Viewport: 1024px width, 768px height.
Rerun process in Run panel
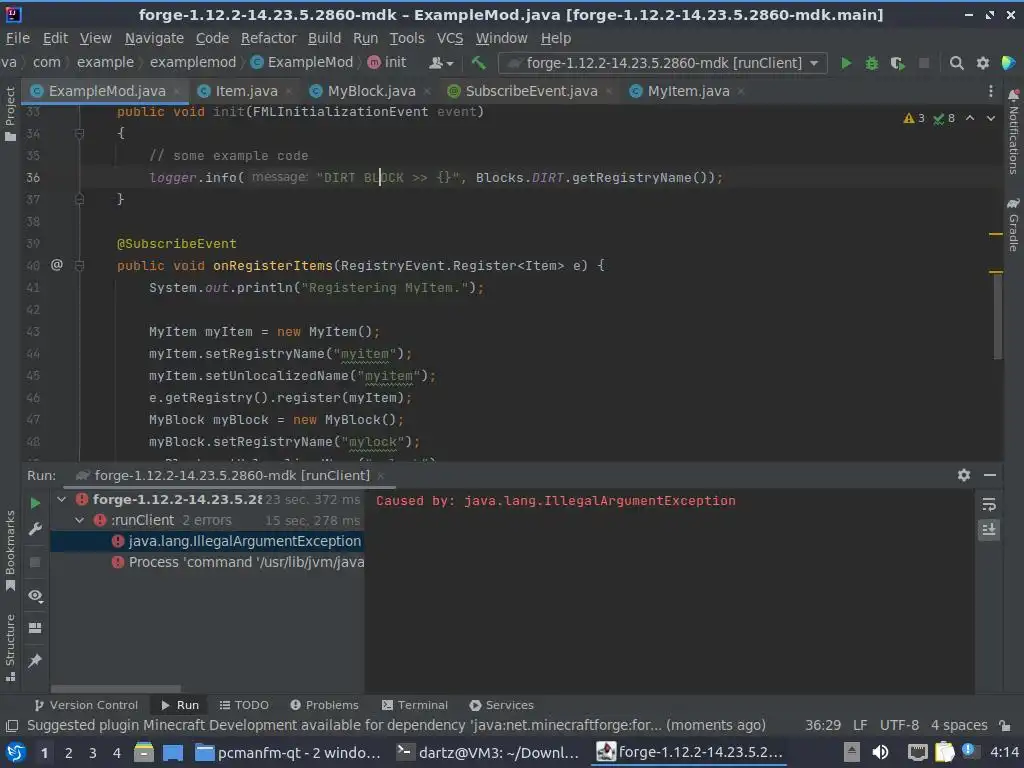[35, 503]
